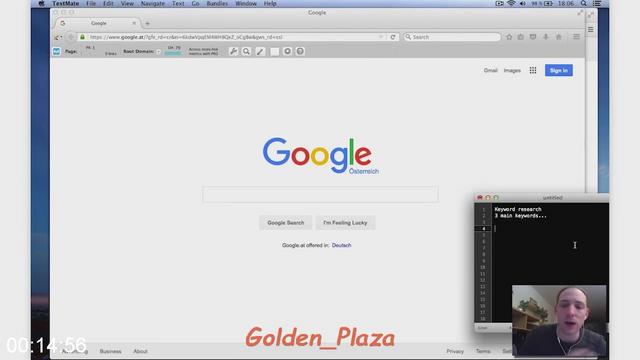640x360 pixels.
Task: Open the Firefox hamburger menu
Action: pyautogui.click(x=576, y=37)
